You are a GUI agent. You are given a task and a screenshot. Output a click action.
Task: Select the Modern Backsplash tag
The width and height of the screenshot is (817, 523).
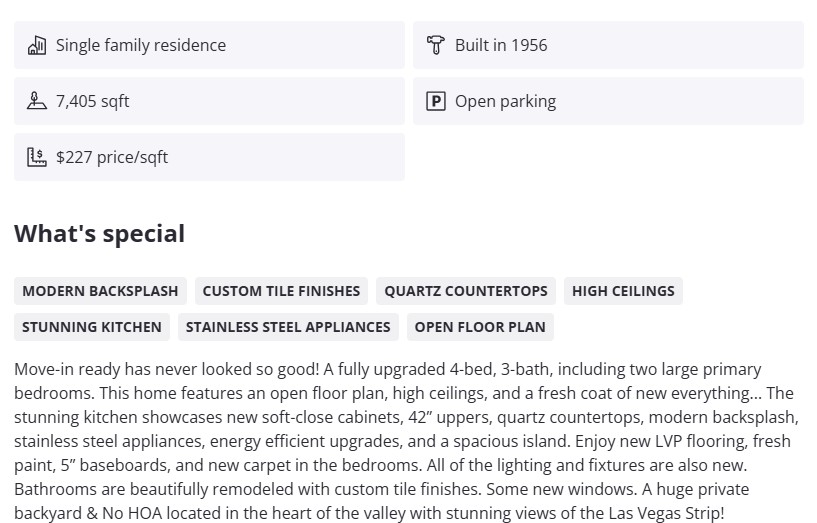[100, 291]
